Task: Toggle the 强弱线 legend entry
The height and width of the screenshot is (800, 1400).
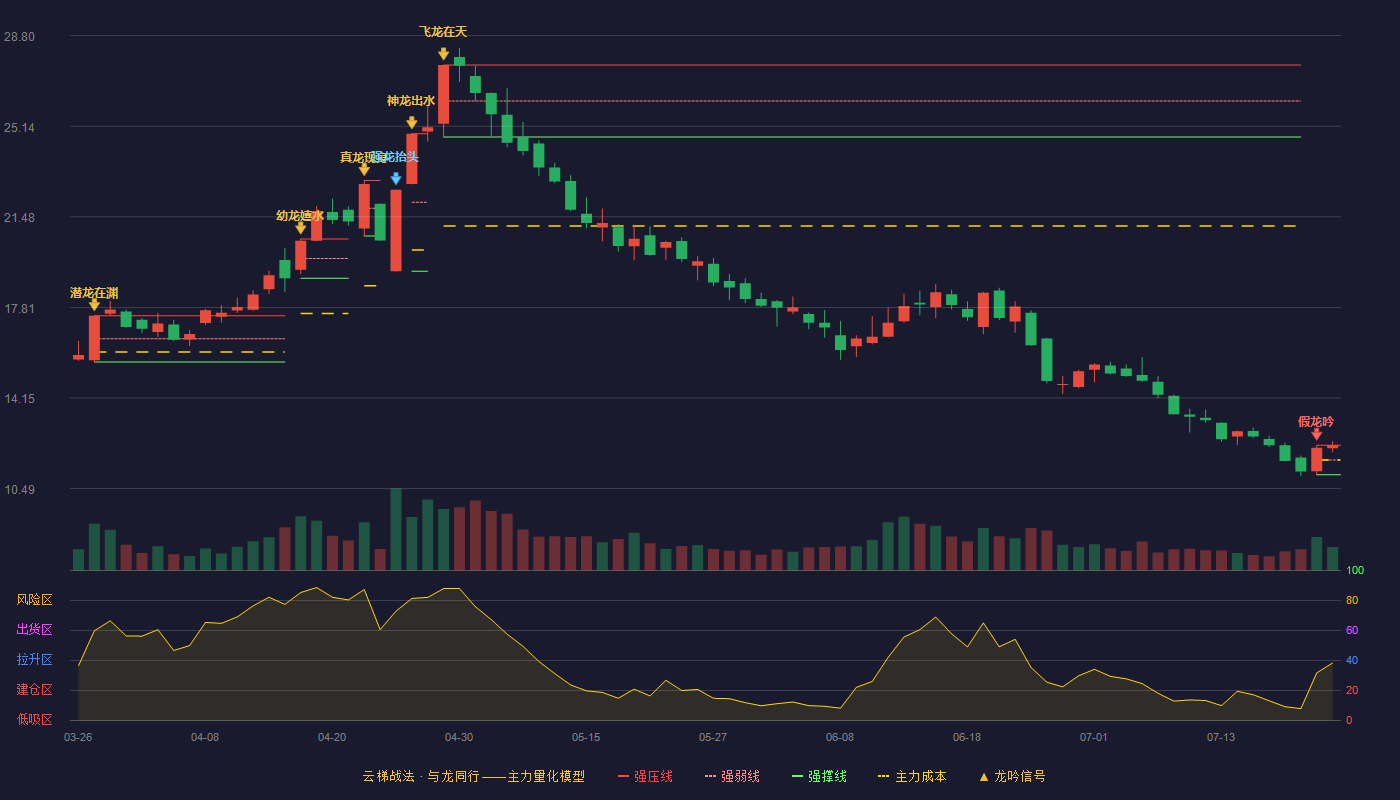Action: pyautogui.click(x=732, y=776)
